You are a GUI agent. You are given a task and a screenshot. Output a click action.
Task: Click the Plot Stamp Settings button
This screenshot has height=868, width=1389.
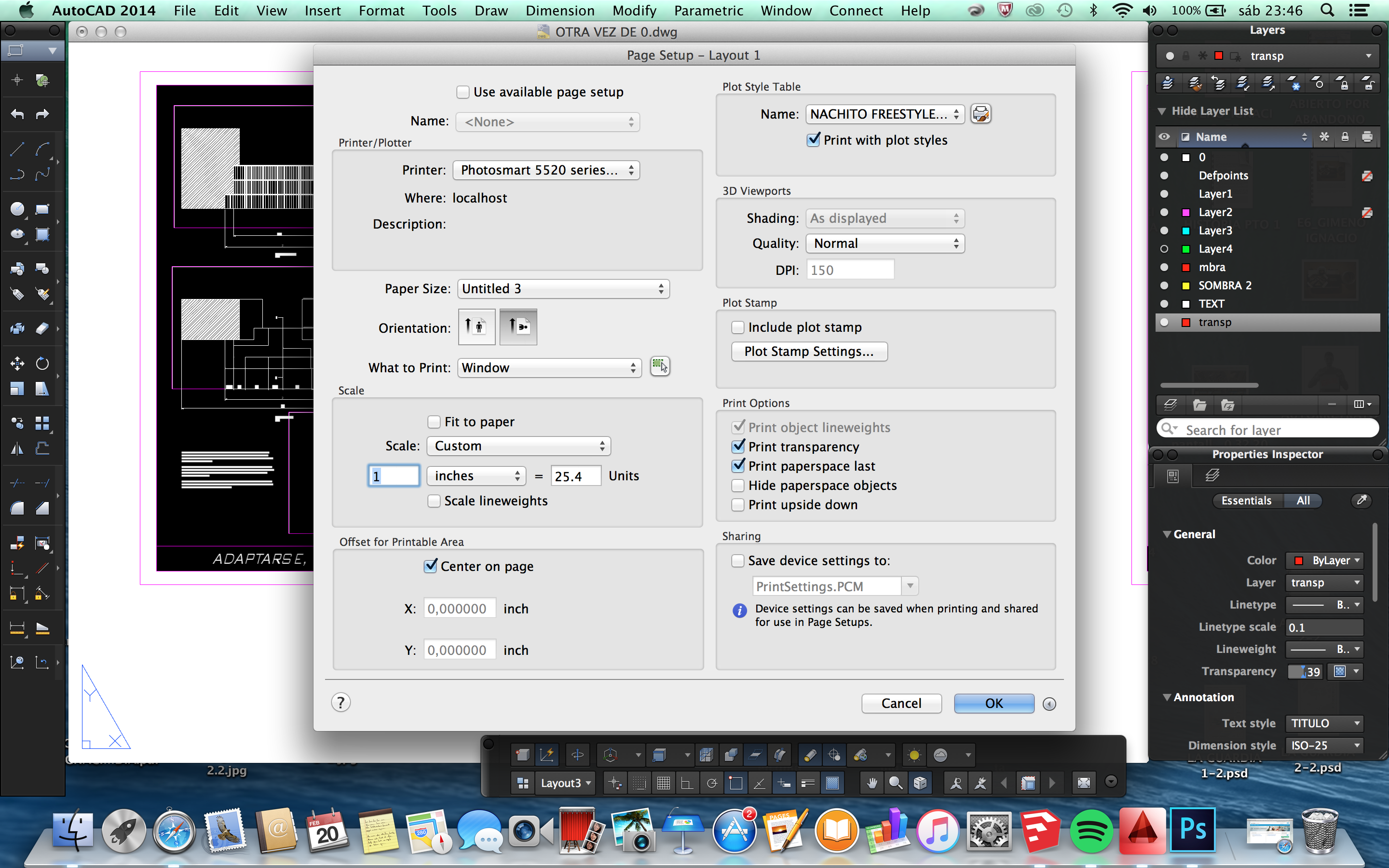[x=809, y=352]
